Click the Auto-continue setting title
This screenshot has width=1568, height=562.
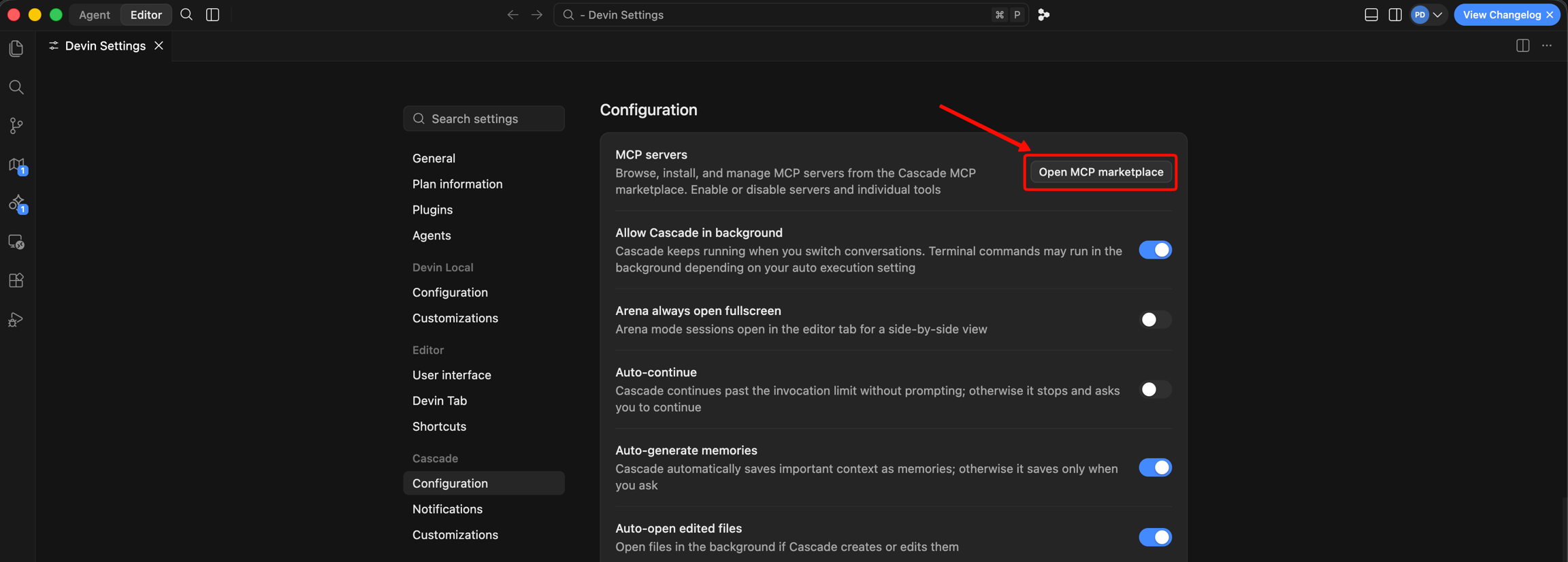656,373
